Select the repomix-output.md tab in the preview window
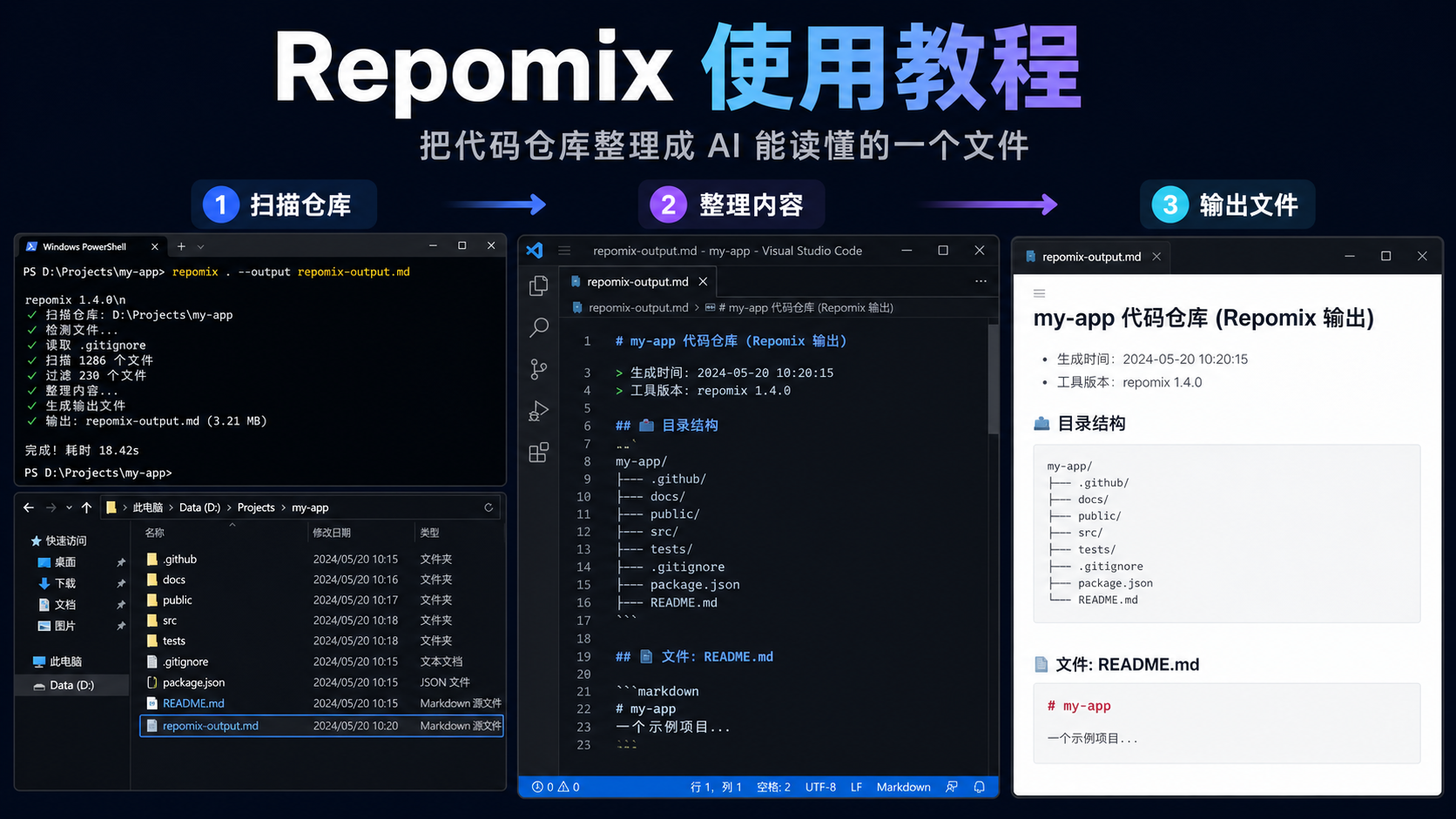Image resolution: width=1456 pixels, height=819 pixels. 1091,257
